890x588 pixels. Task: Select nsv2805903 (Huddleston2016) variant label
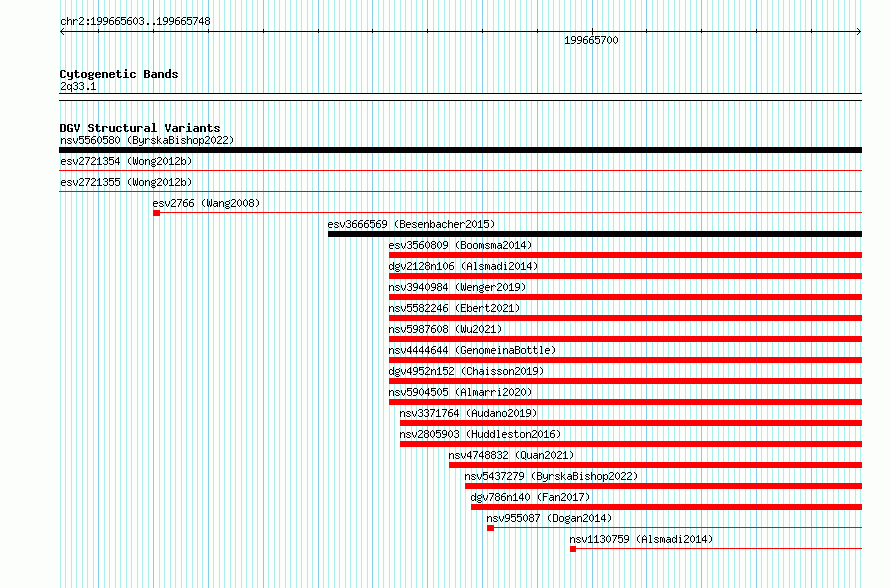point(480,434)
